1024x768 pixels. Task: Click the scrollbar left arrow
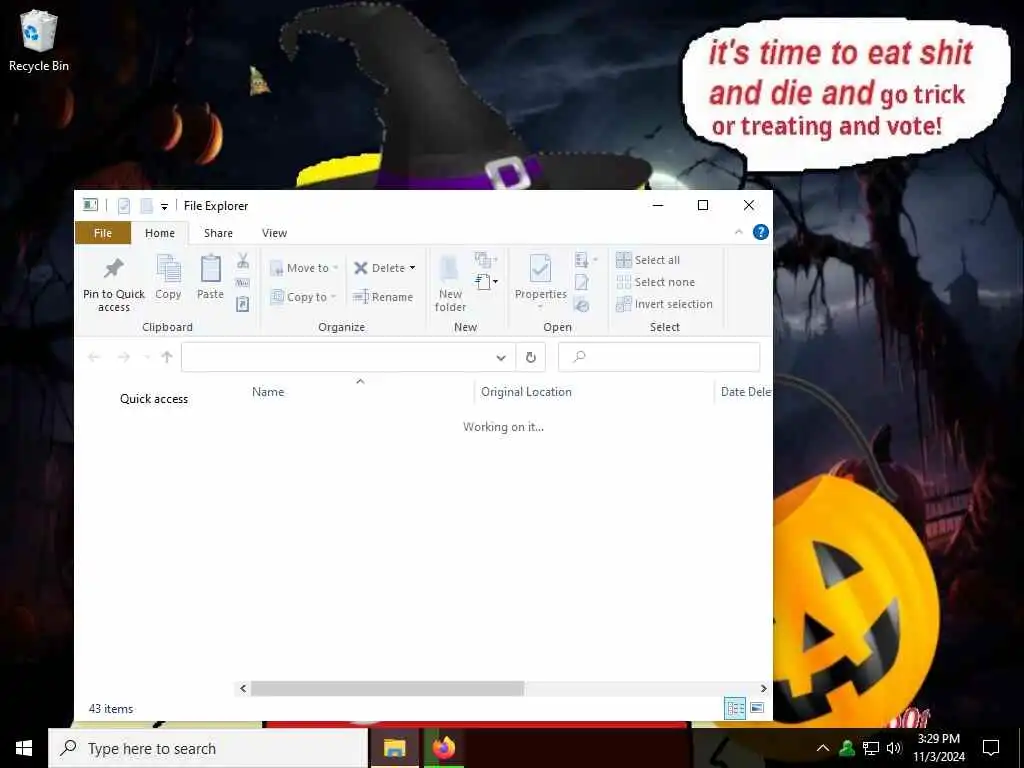coord(243,688)
